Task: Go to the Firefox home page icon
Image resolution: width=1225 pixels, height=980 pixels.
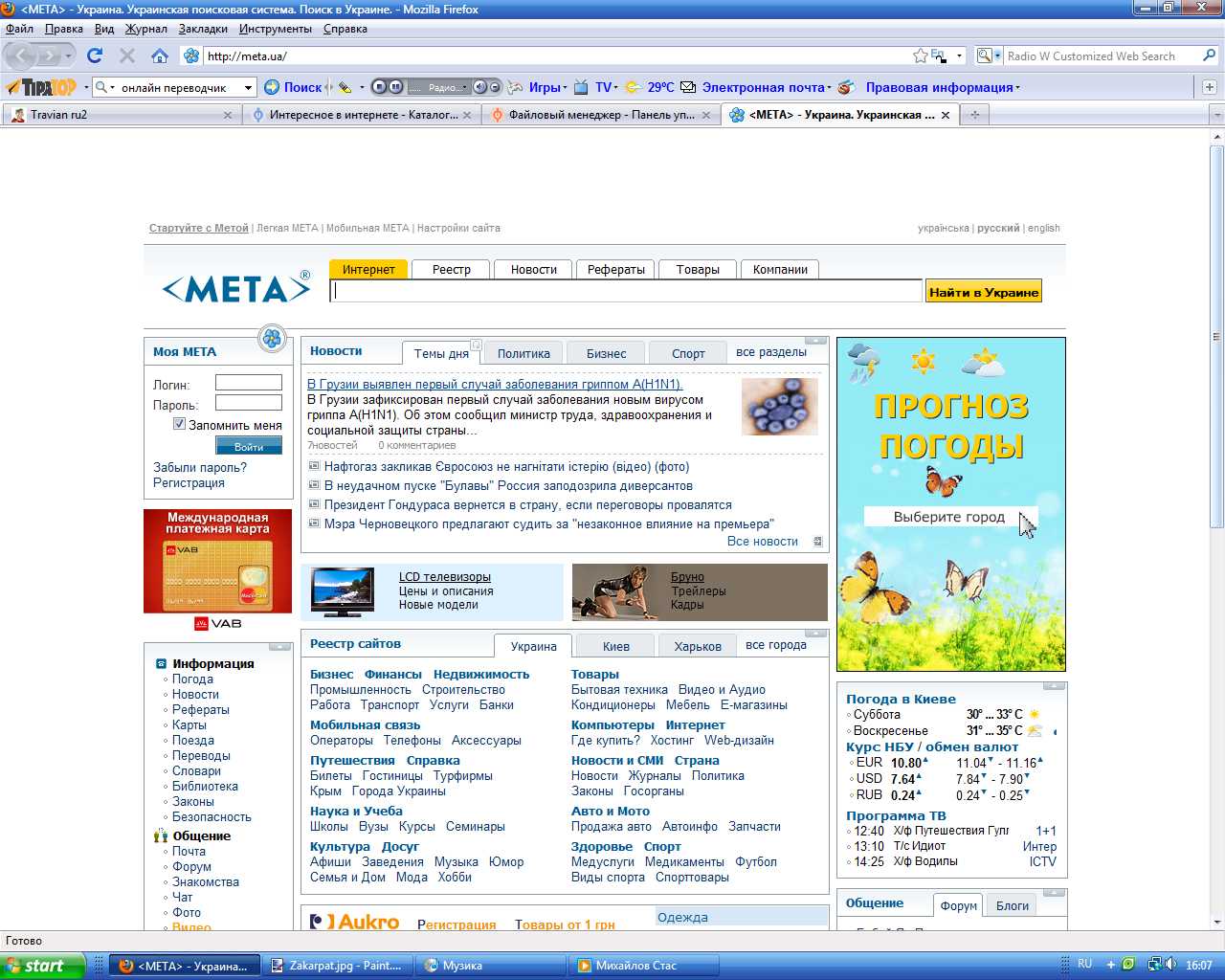Action: (x=160, y=56)
